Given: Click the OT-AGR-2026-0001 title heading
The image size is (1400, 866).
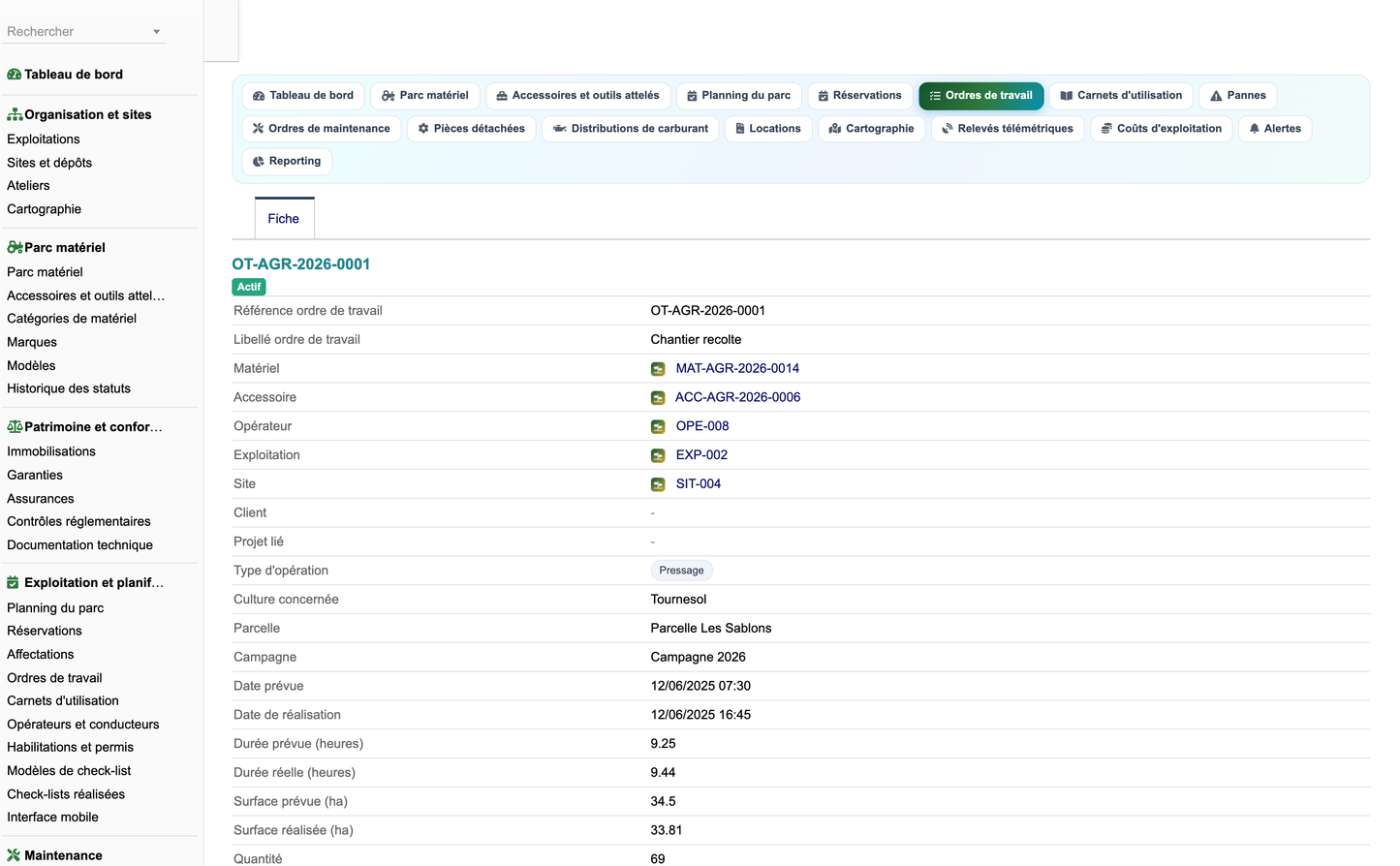Looking at the screenshot, I should click(x=301, y=264).
